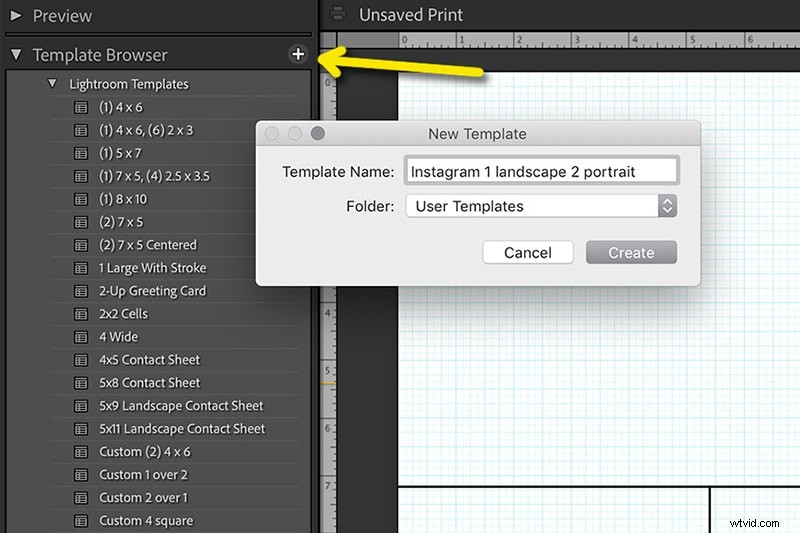Select the 5x11 Landscape Contact Sheet template
Image resolution: width=800 pixels, height=533 pixels.
[182, 428]
